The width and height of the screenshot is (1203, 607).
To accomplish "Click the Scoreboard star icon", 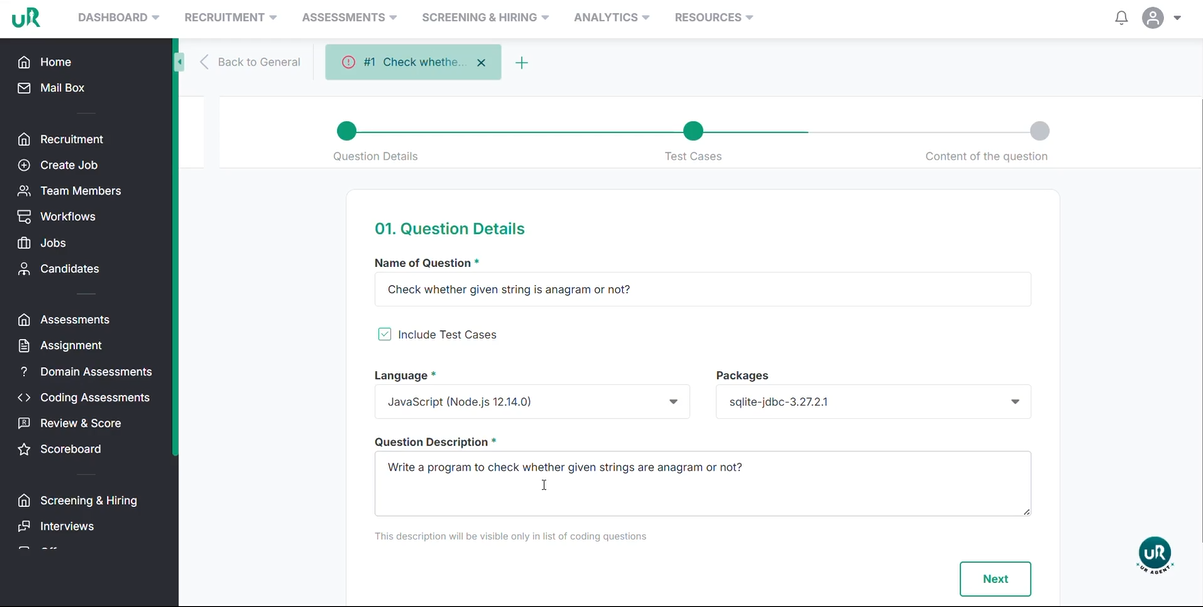I will point(24,449).
